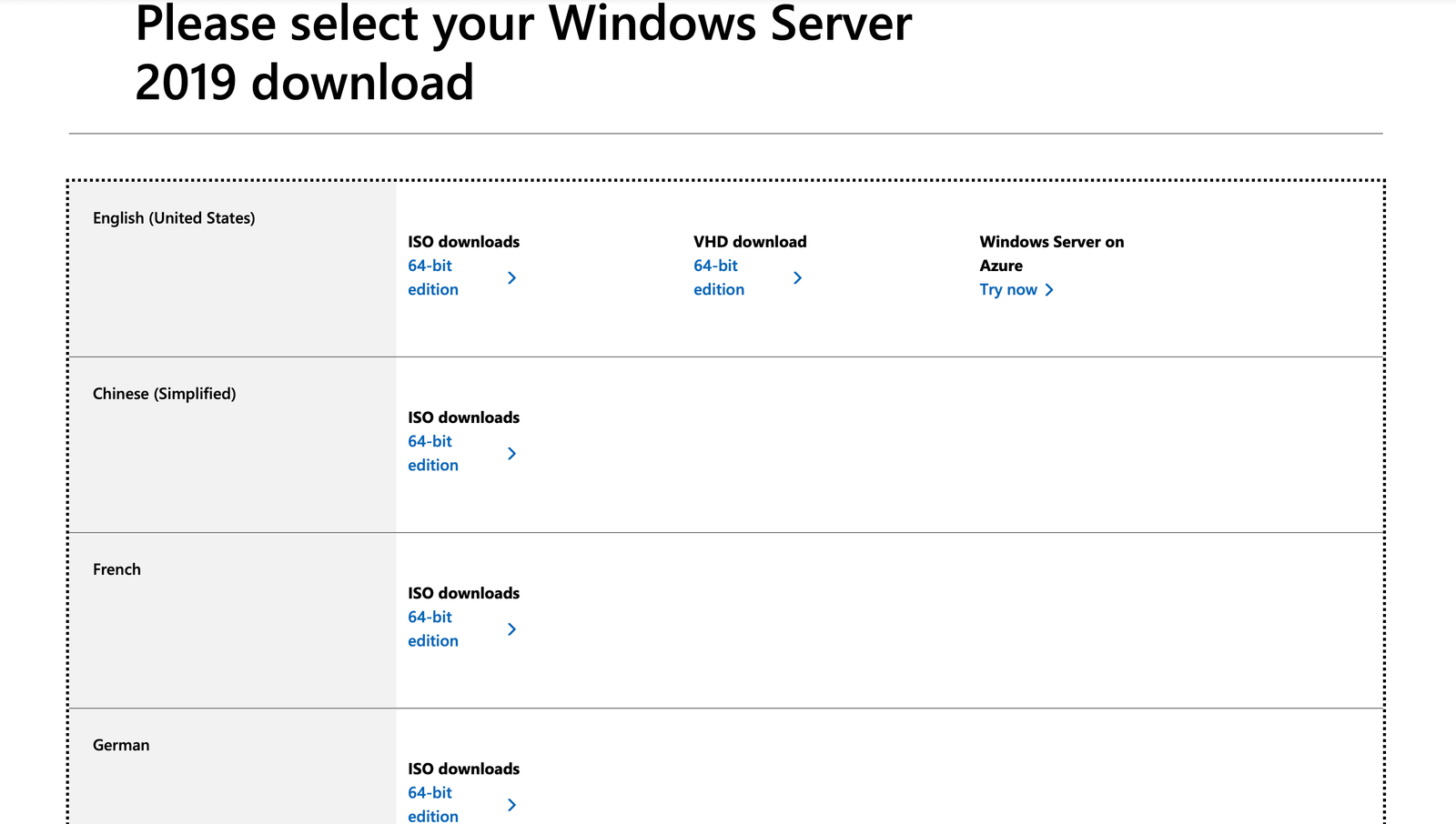Viewport: 1456px width, 824px height.
Task: Click the chevron for German ISO download
Action: click(511, 805)
